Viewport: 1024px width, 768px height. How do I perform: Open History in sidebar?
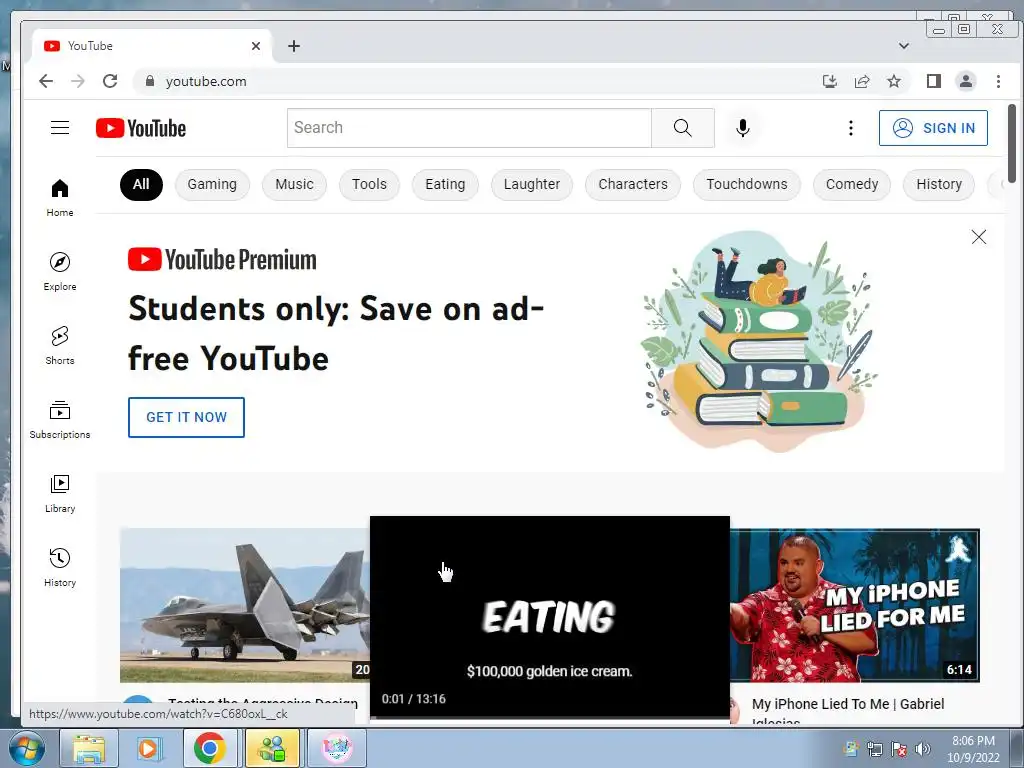click(x=59, y=567)
